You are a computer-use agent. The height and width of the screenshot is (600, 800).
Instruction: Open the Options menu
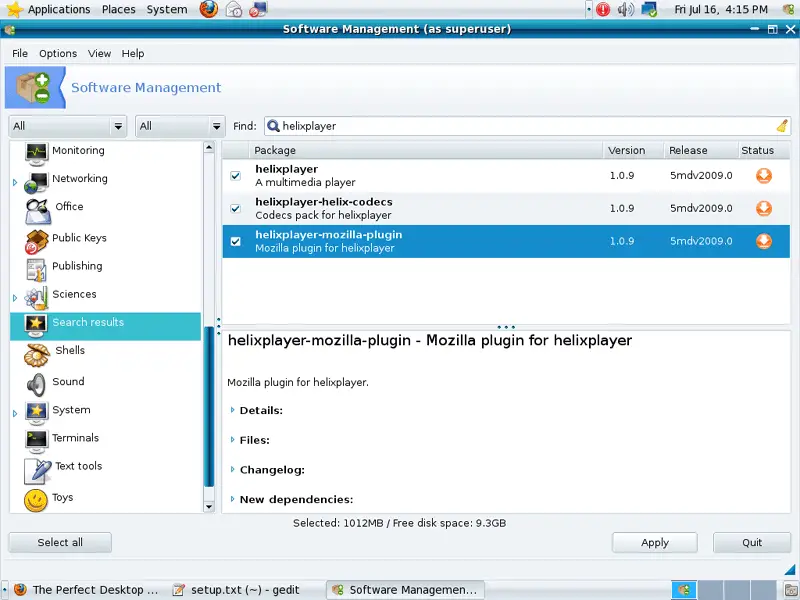tap(58, 54)
